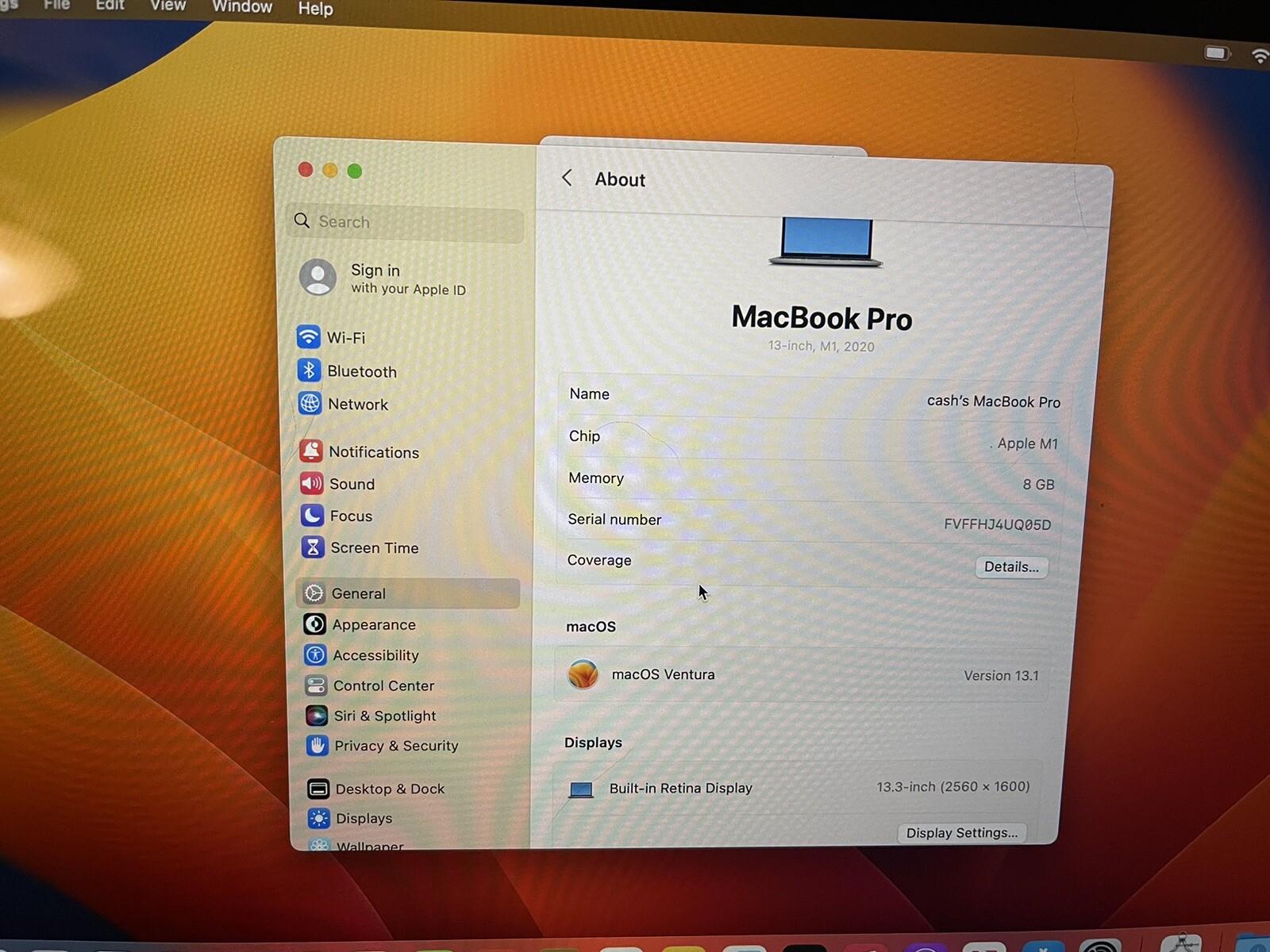Image resolution: width=1270 pixels, height=952 pixels.
Task: Open the View menu
Action: click(x=167, y=6)
